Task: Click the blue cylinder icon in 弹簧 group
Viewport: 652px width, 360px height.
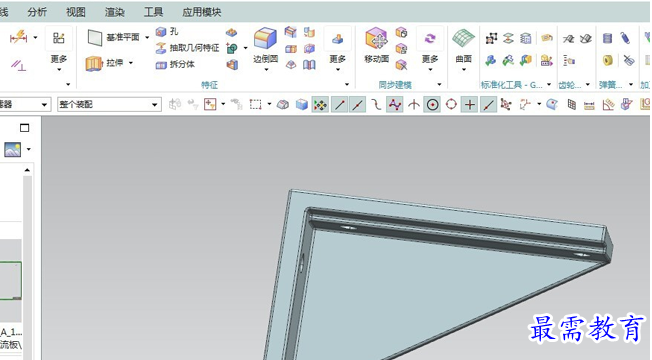Action: pos(608,38)
